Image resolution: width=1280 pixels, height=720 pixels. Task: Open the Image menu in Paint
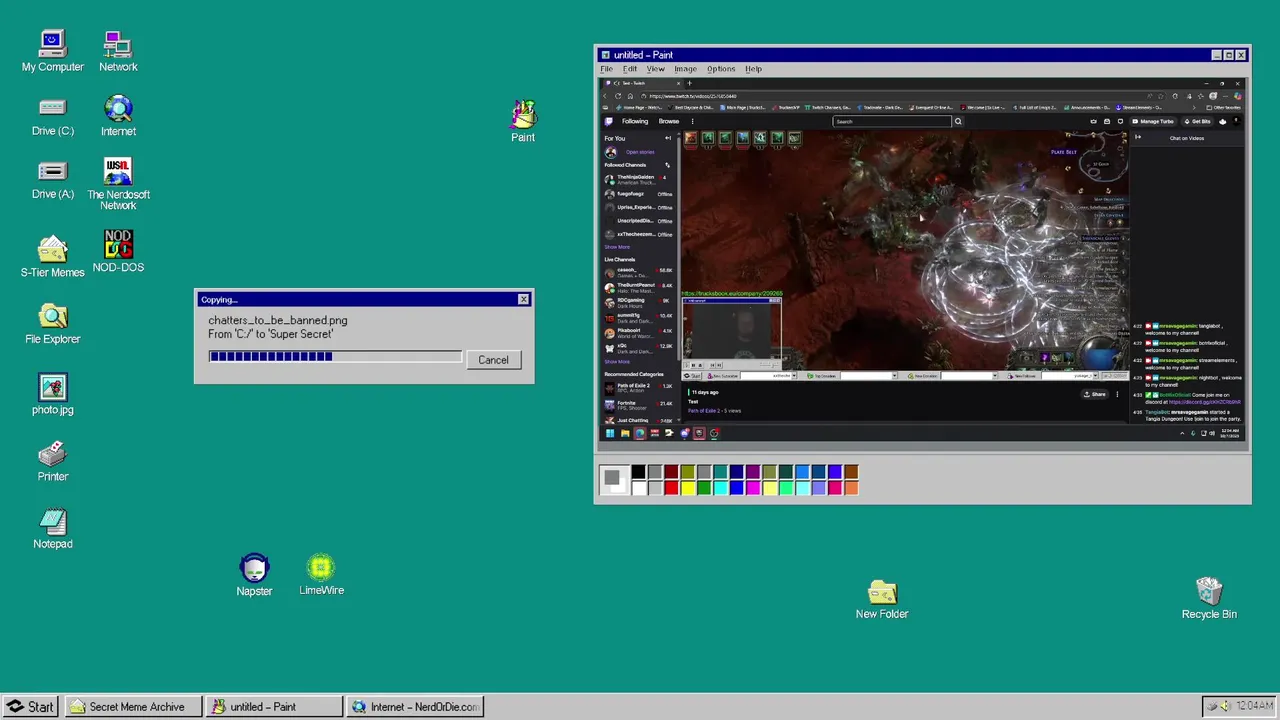685,69
